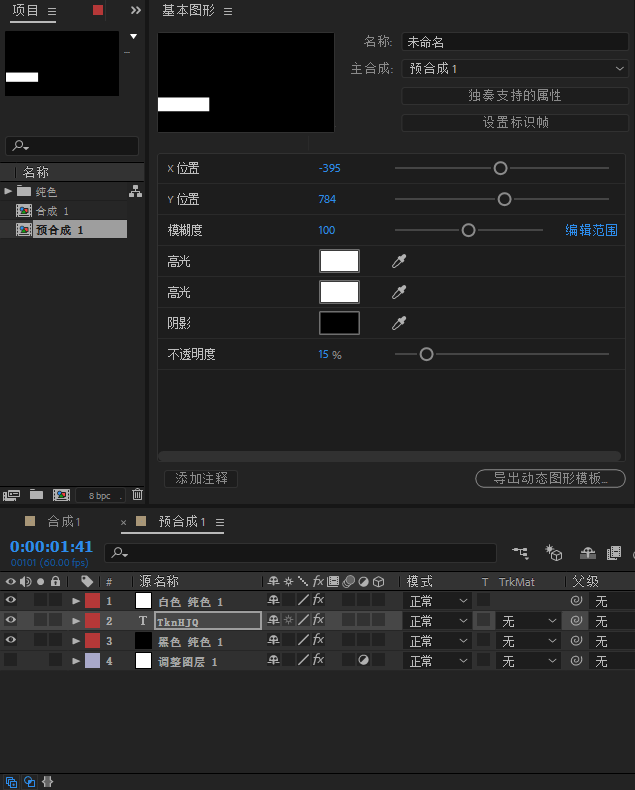Viewport: 635px width, 790px height.
Task: Click the Interpret Footage icon at panel bottom
Action: 12,495
